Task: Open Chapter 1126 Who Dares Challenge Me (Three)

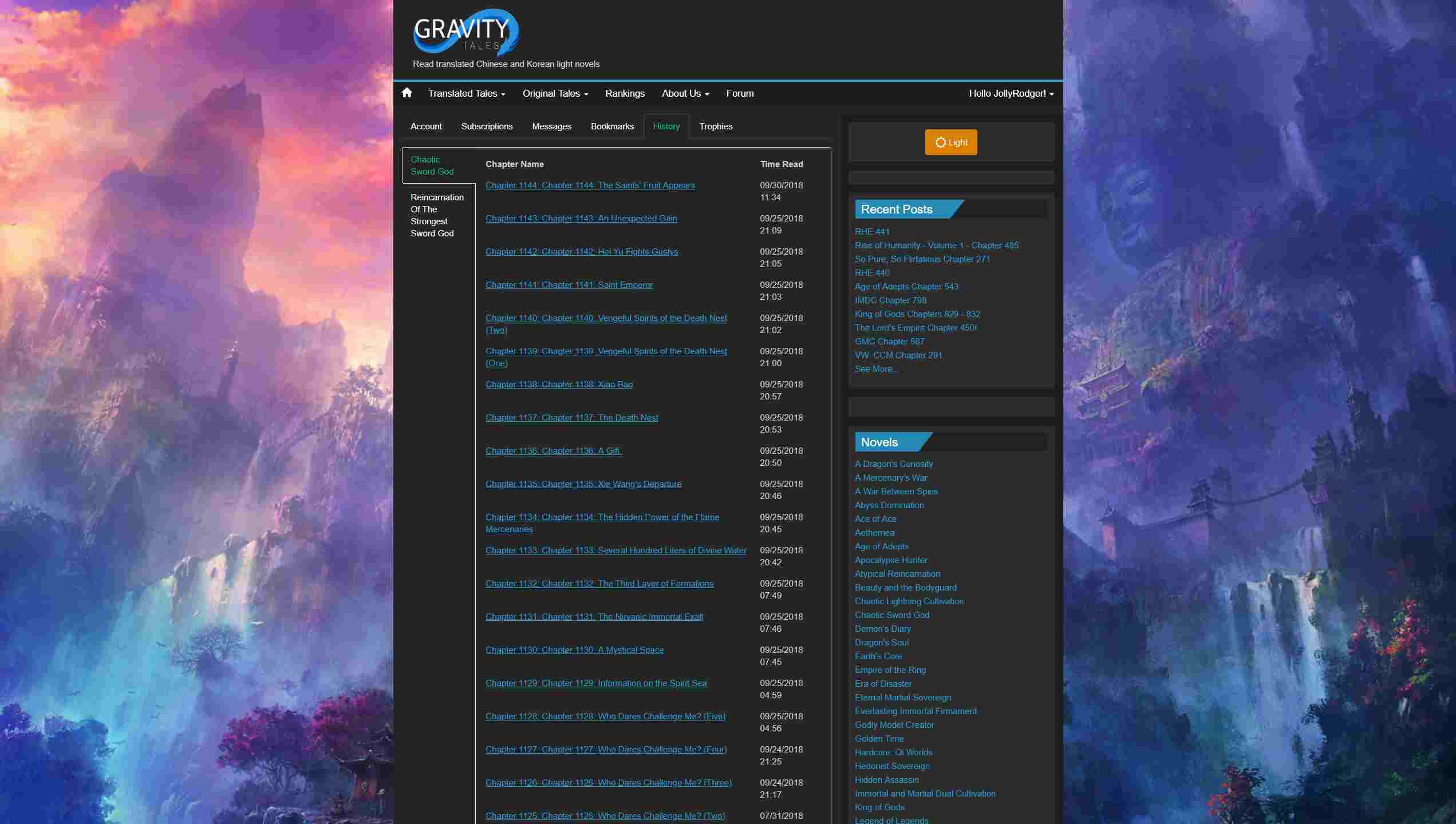Action: [x=609, y=783]
